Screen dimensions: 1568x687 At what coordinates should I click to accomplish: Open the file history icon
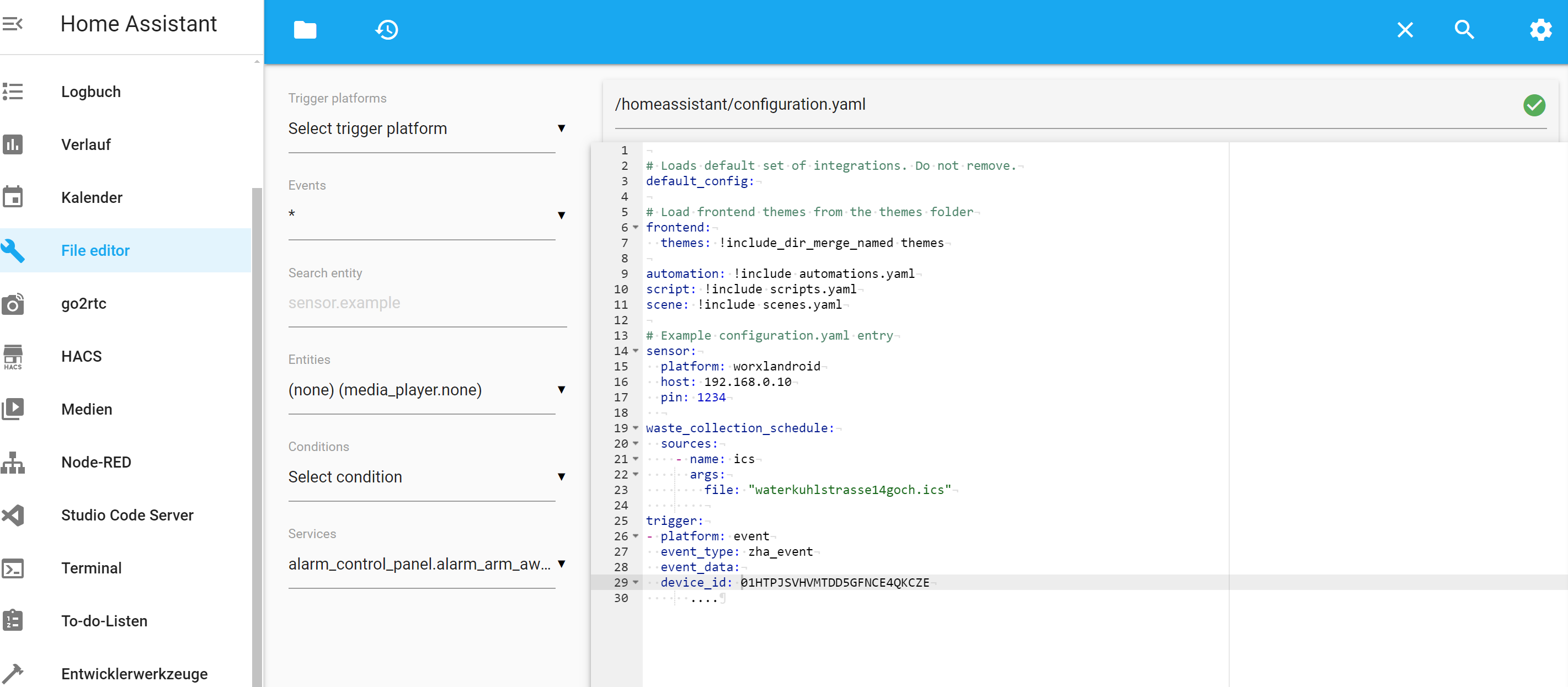pos(387,30)
